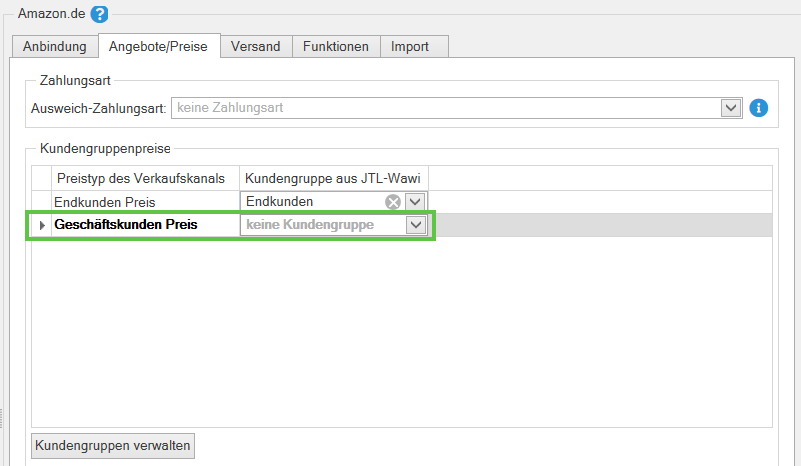The image size is (801, 466).
Task: Go to the Funktionen tab
Action: tap(336, 46)
